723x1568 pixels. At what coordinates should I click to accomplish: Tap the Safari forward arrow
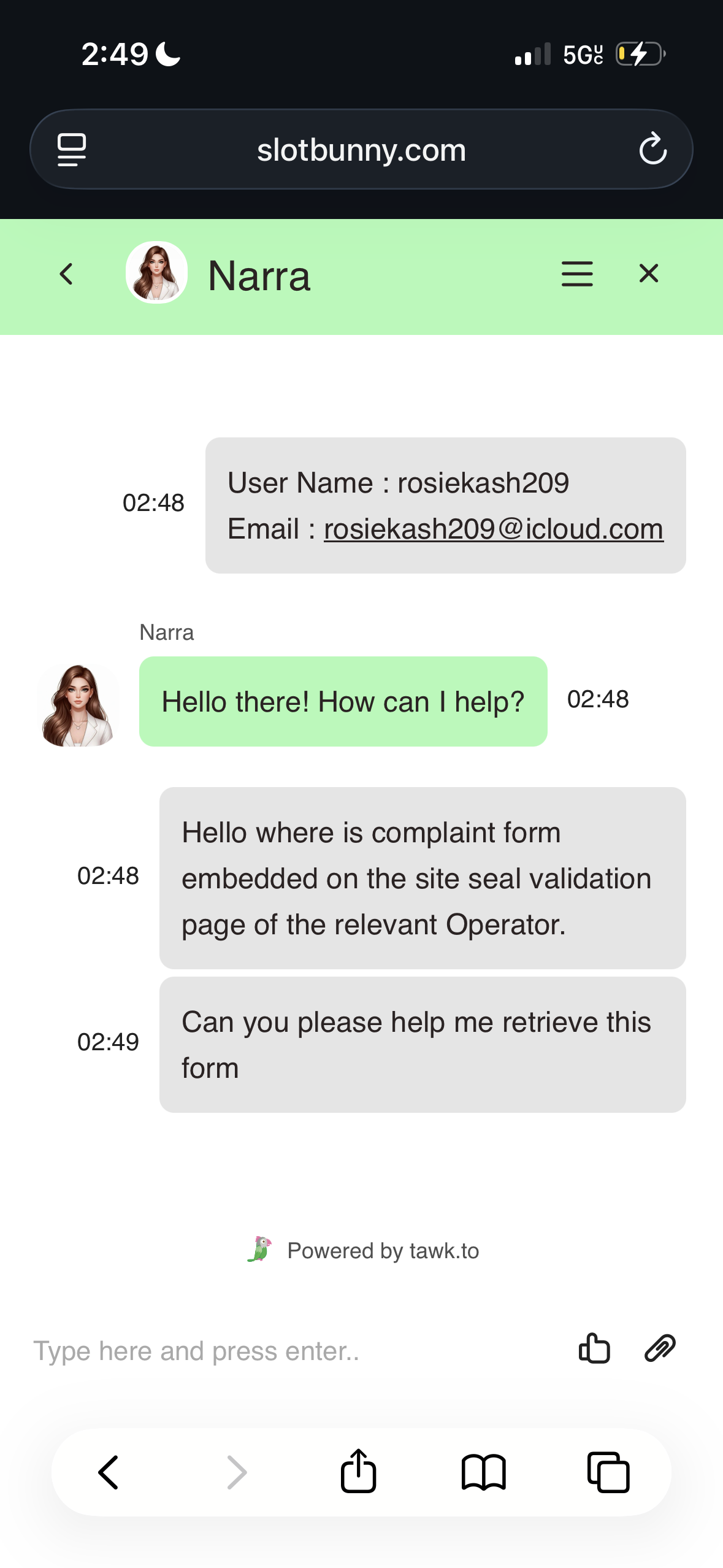tap(237, 1472)
